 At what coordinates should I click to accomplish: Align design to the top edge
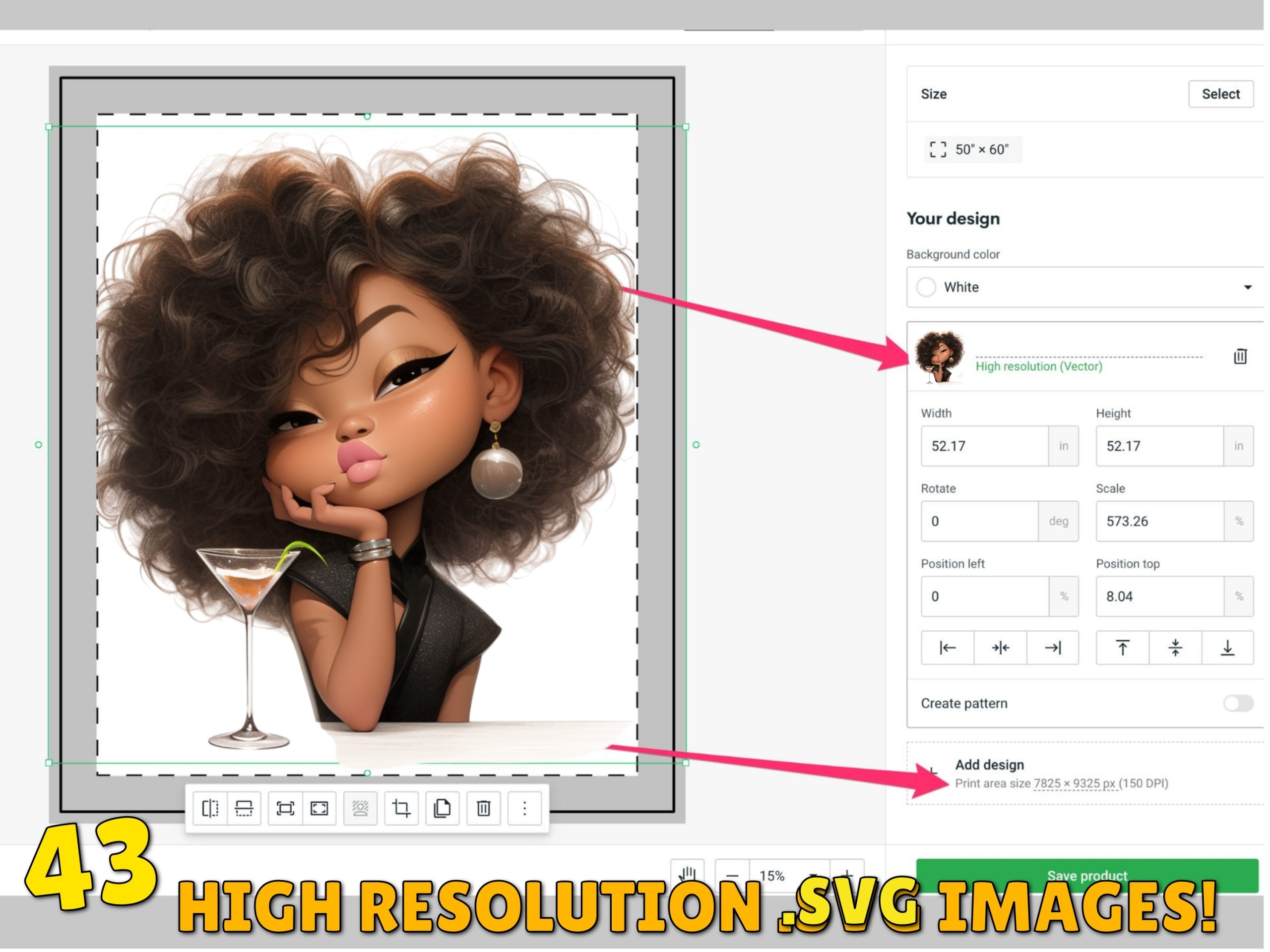1123,649
